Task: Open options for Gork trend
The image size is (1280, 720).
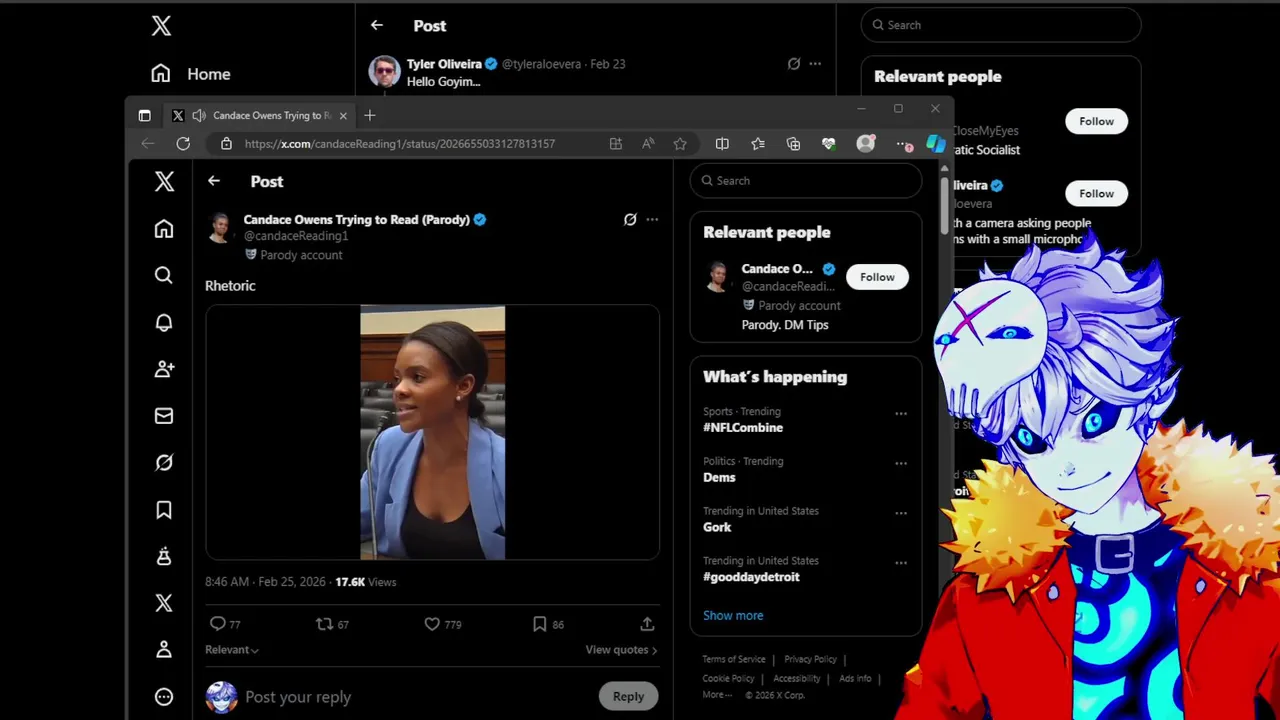Action: 901,513
